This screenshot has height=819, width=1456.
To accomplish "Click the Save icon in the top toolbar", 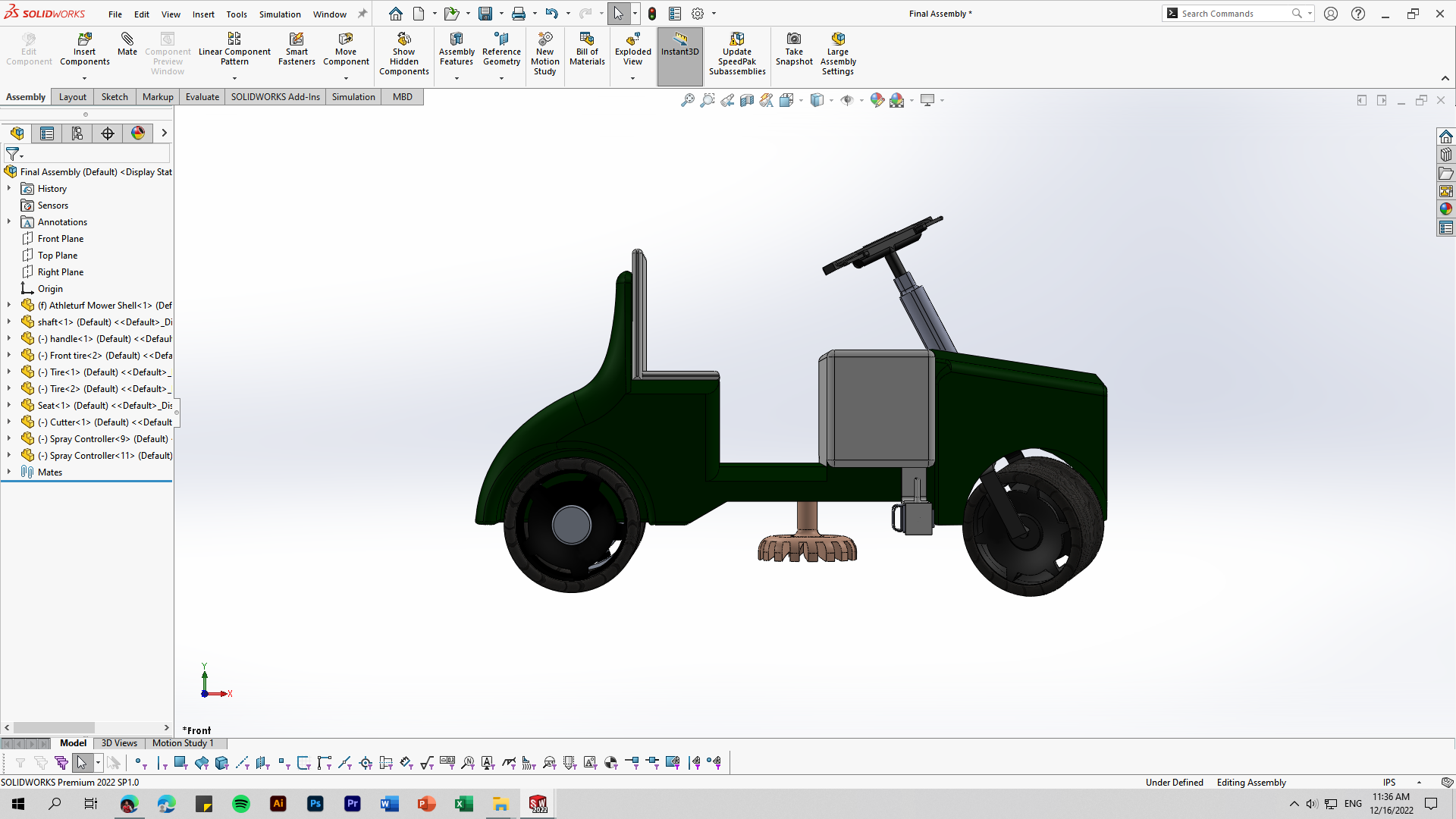I will click(485, 14).
